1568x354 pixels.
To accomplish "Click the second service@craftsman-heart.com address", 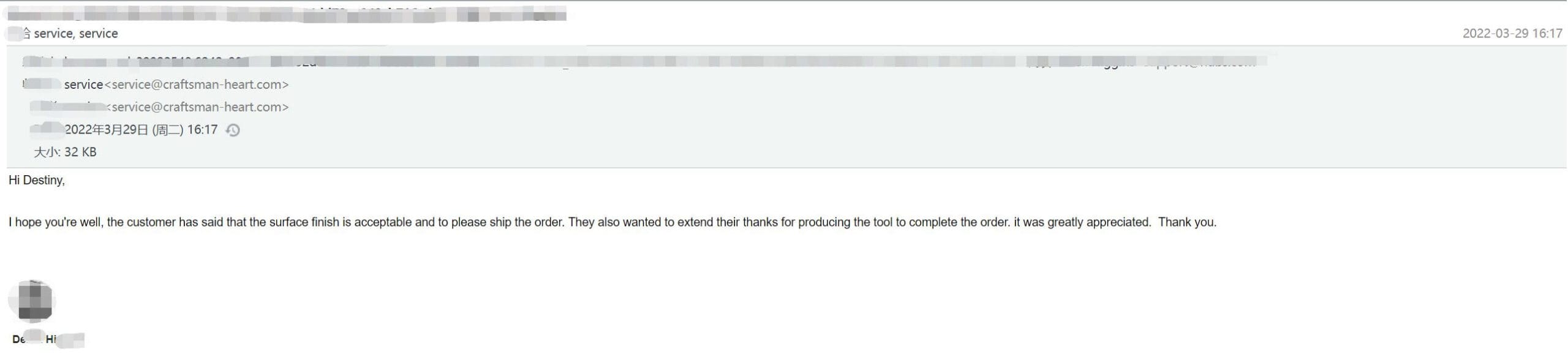I will (197, 107).
